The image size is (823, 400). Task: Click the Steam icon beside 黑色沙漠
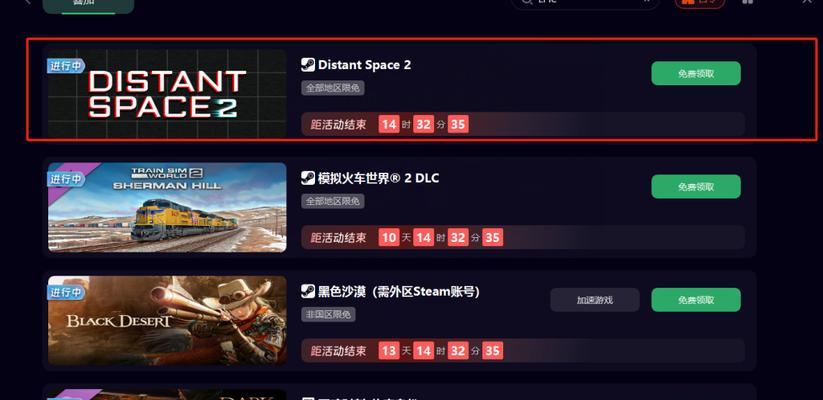point(308,291)
